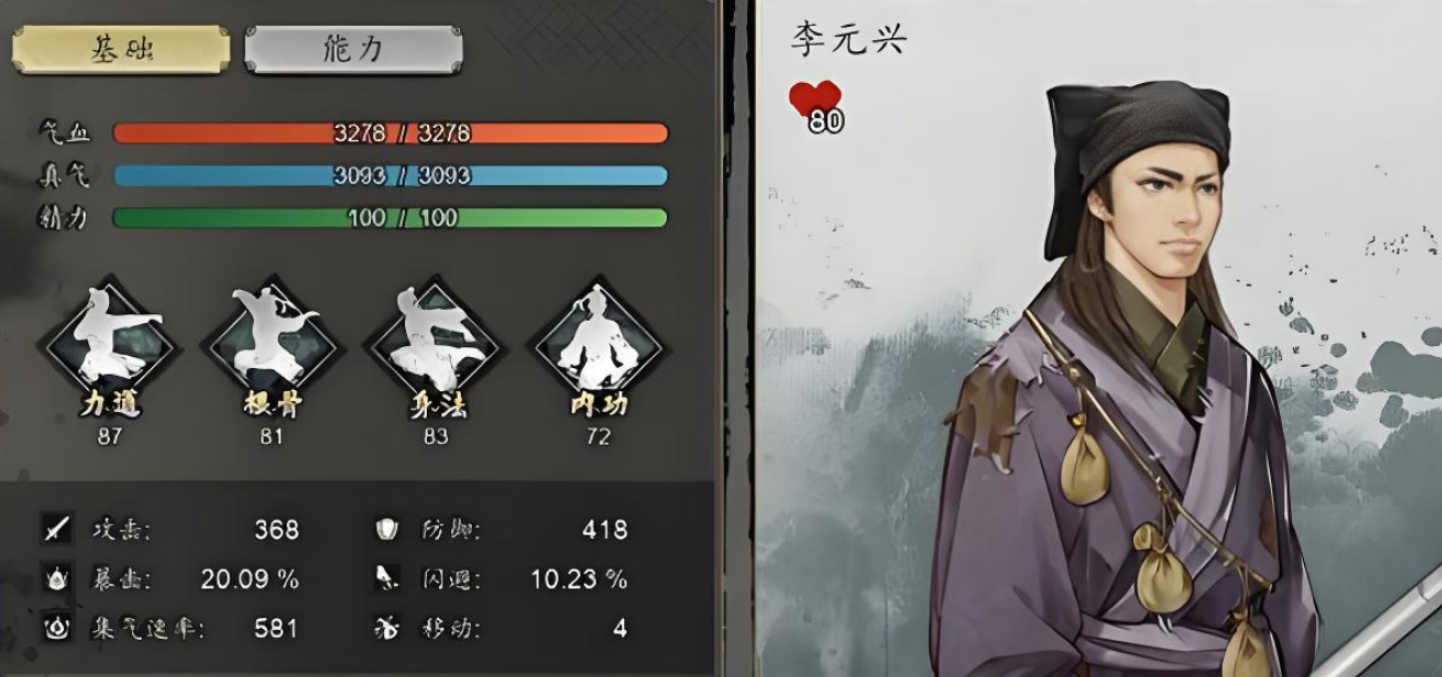Click the qi gathering icon beside 集气速率

(58, 629)
